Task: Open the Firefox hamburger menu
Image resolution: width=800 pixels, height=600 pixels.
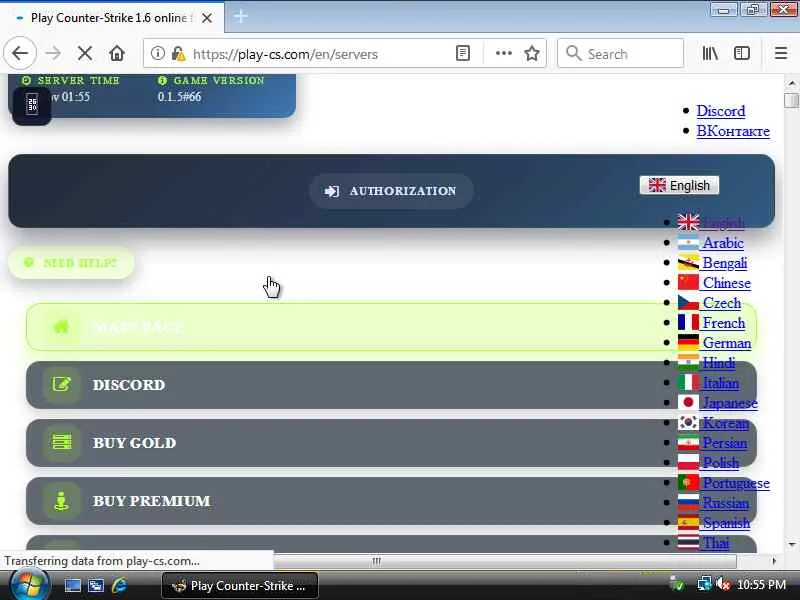Action: pos(781,53)
